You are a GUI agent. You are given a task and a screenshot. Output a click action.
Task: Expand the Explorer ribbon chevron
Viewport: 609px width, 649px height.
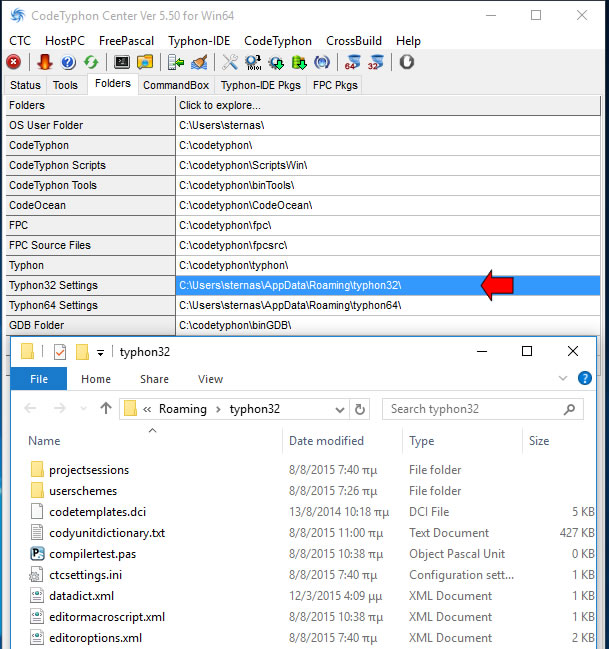pos(563,378)
